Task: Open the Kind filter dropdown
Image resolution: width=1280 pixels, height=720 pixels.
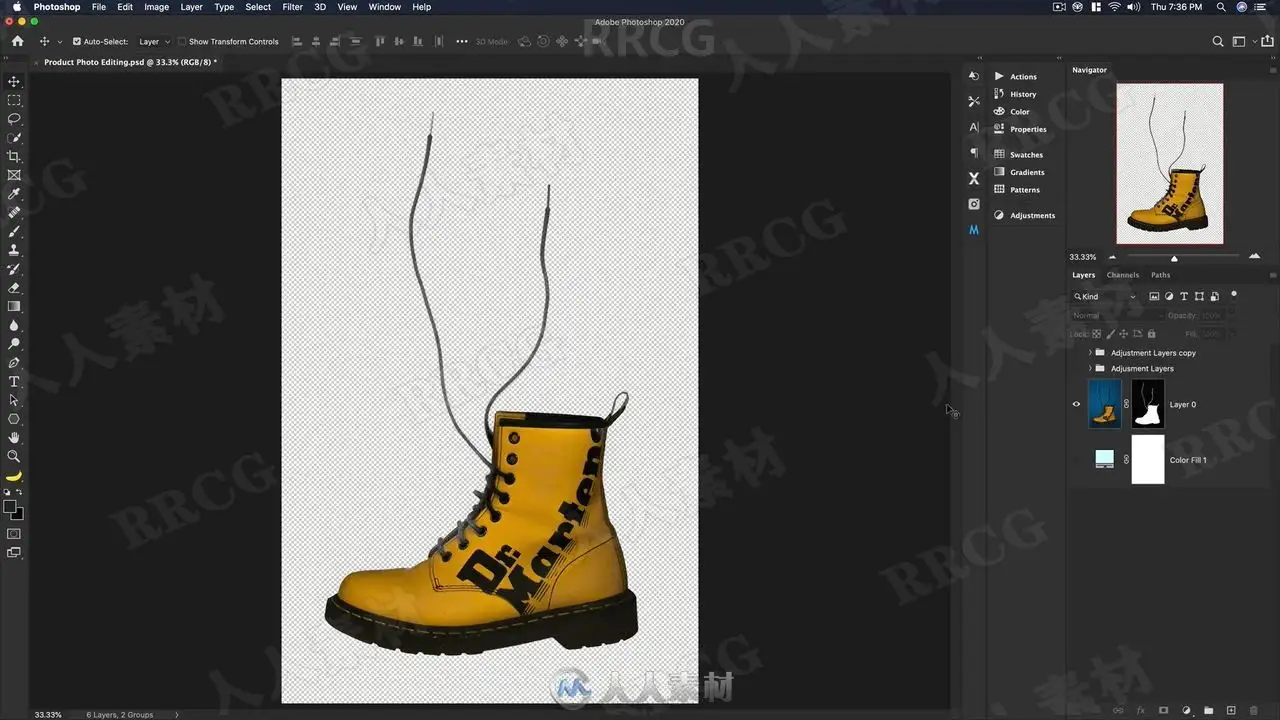Action: tap(1105, 296)
